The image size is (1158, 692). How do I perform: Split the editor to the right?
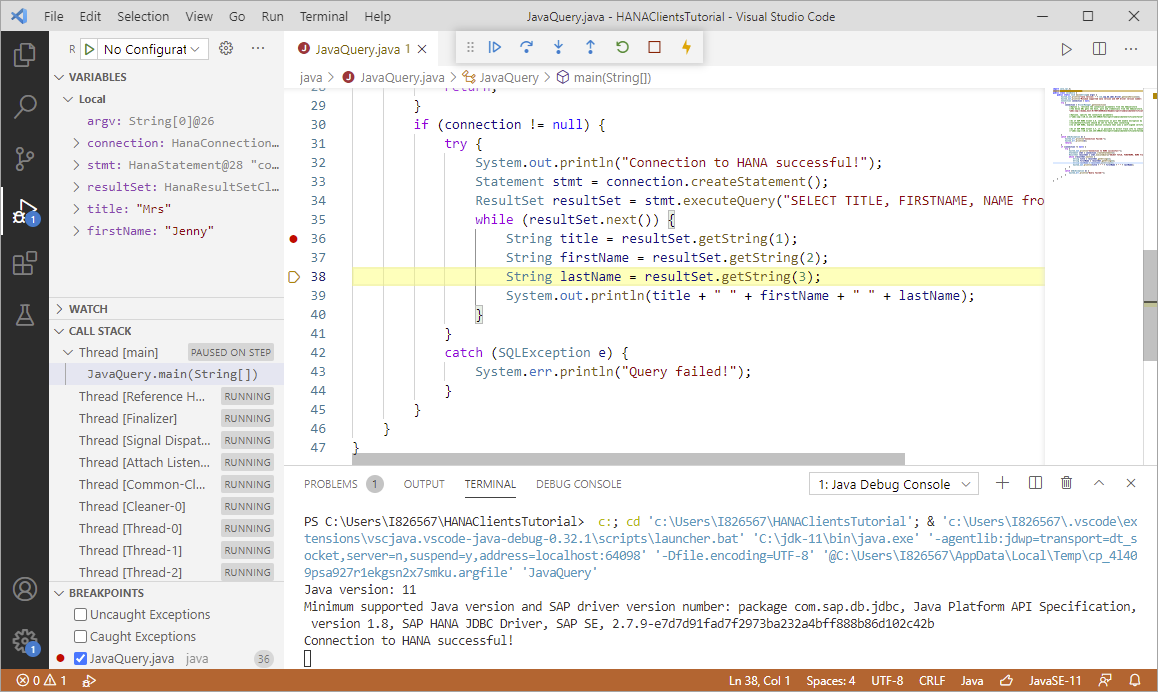pos(1099,49)
